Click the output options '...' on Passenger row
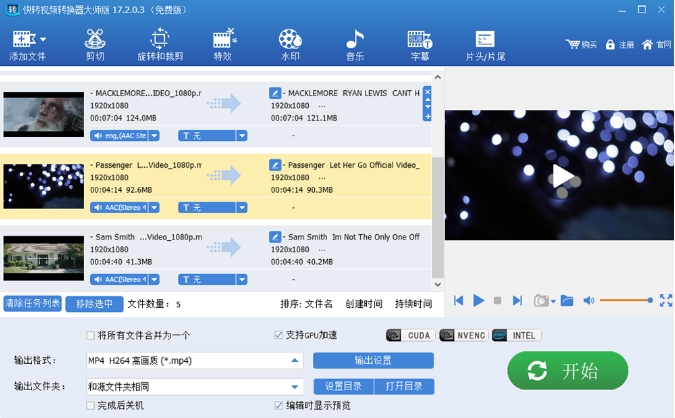The height and width of the screenshot is (418, 675). coord(322,177)
